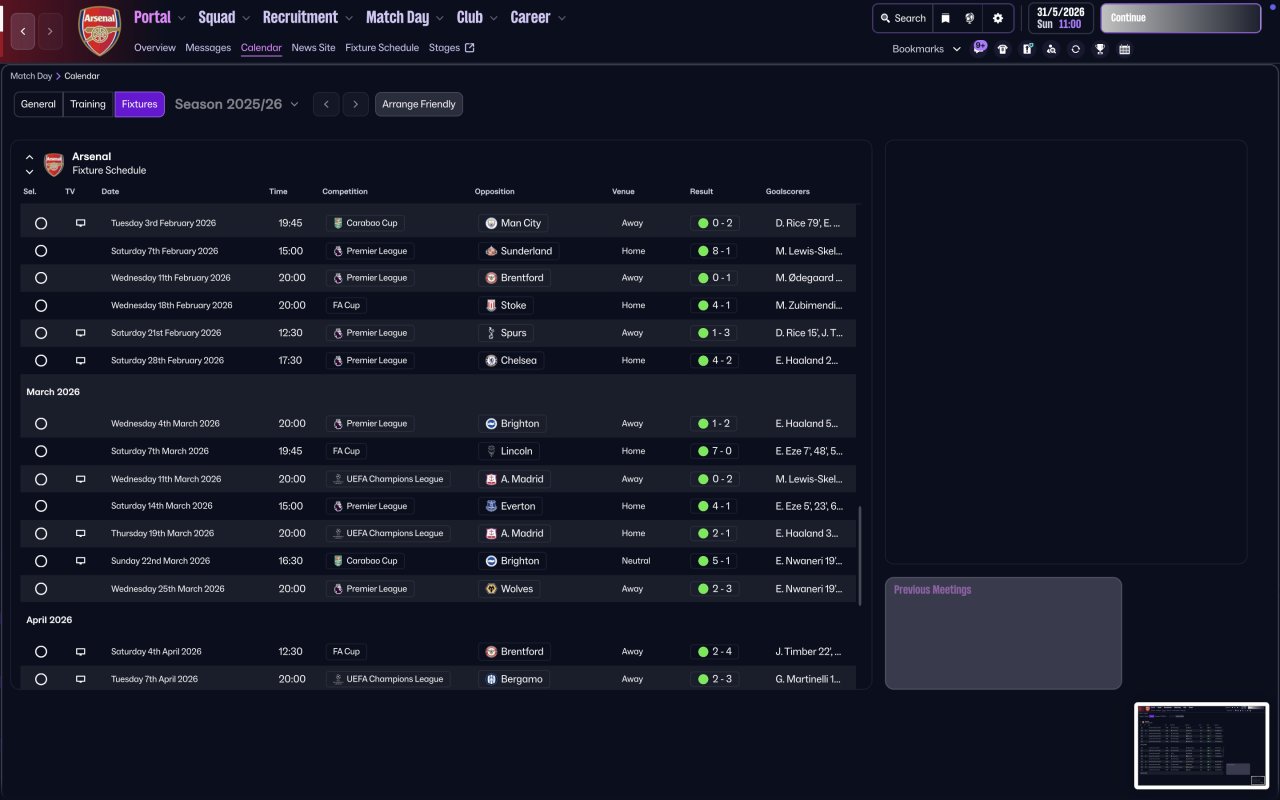
Task: Open the Season 2025/26 dropdown
Action: pos(237,104)
